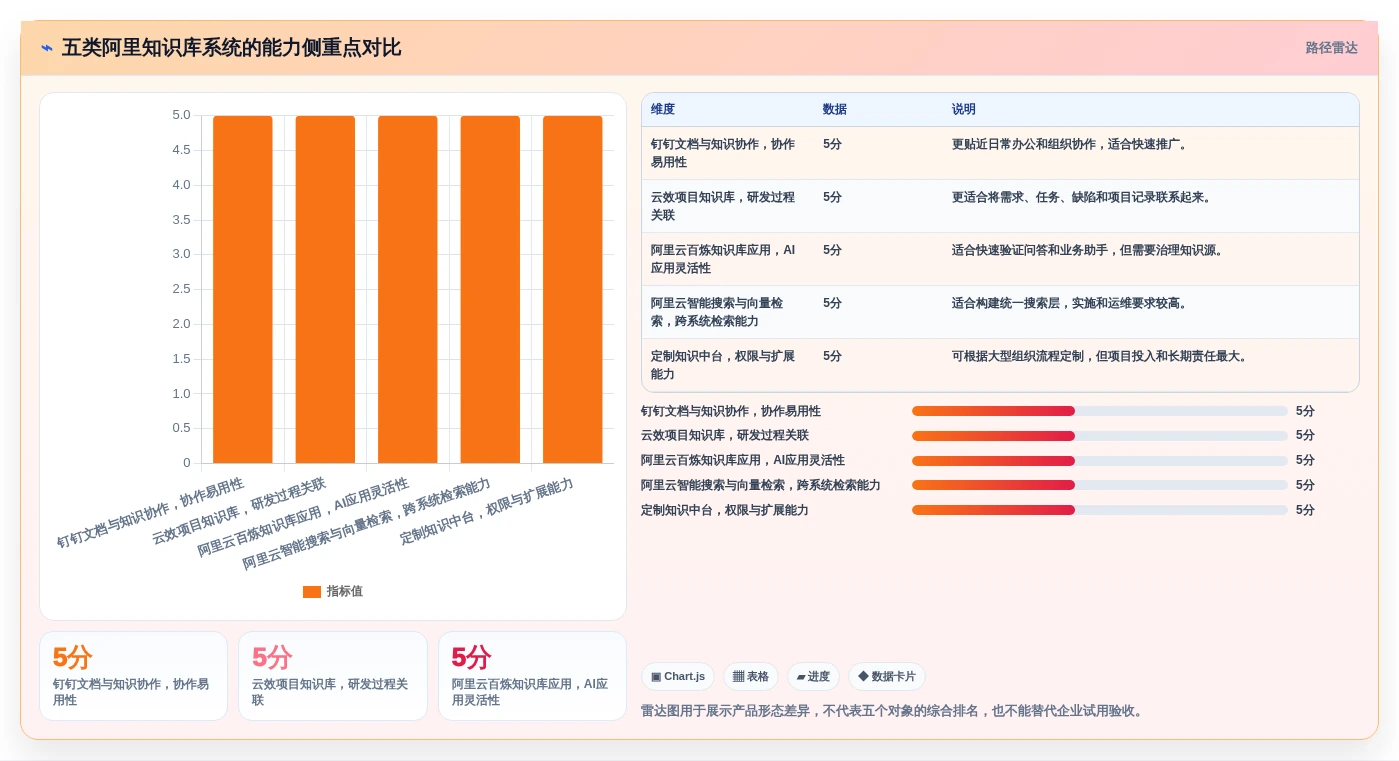Click the title 五类阿里知识库系统的能力侧重点对比

coord(231,48)
